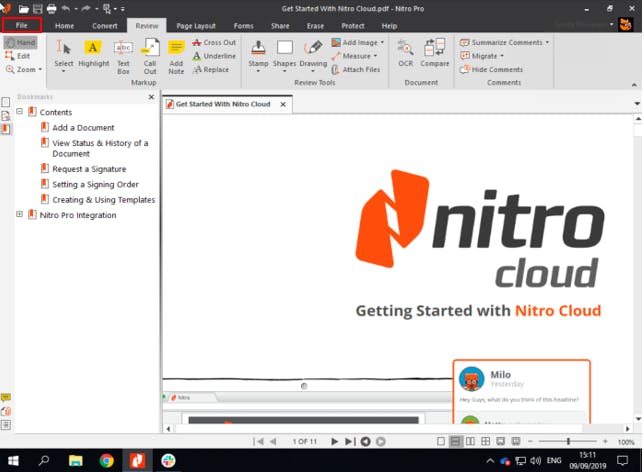Adjust the zoom slider handle

[568, 441]
